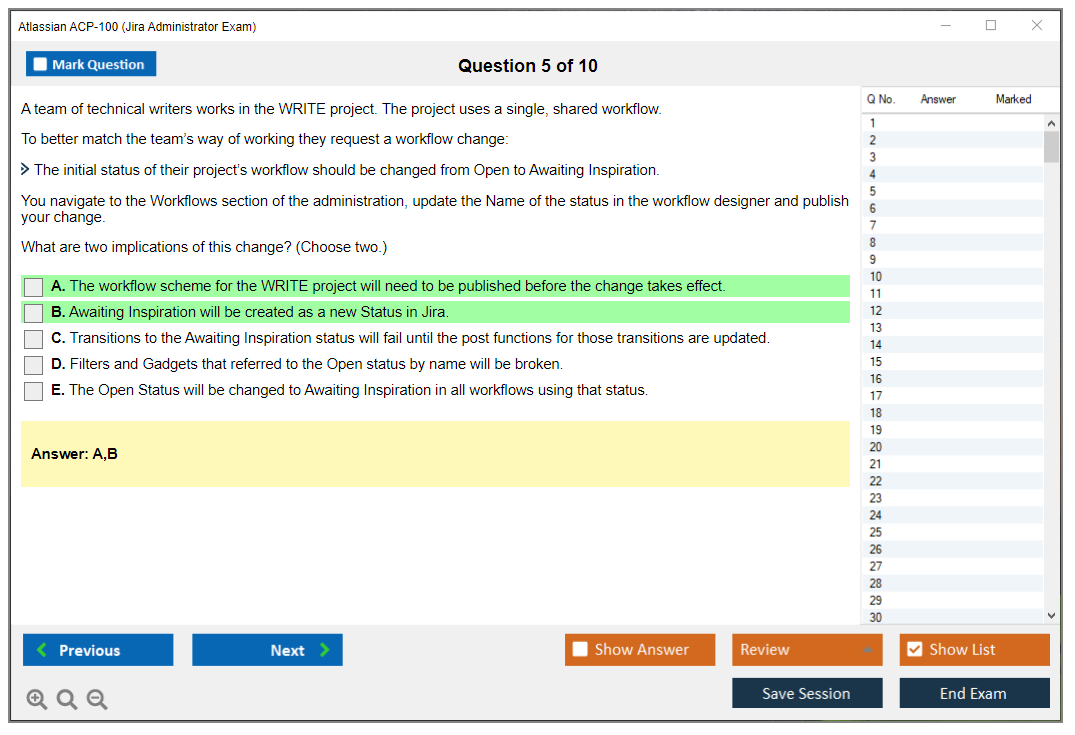The image size is (1075, 735).
Task: Click the reset zoom magnifier icon
Action: (x=67, y=699)
